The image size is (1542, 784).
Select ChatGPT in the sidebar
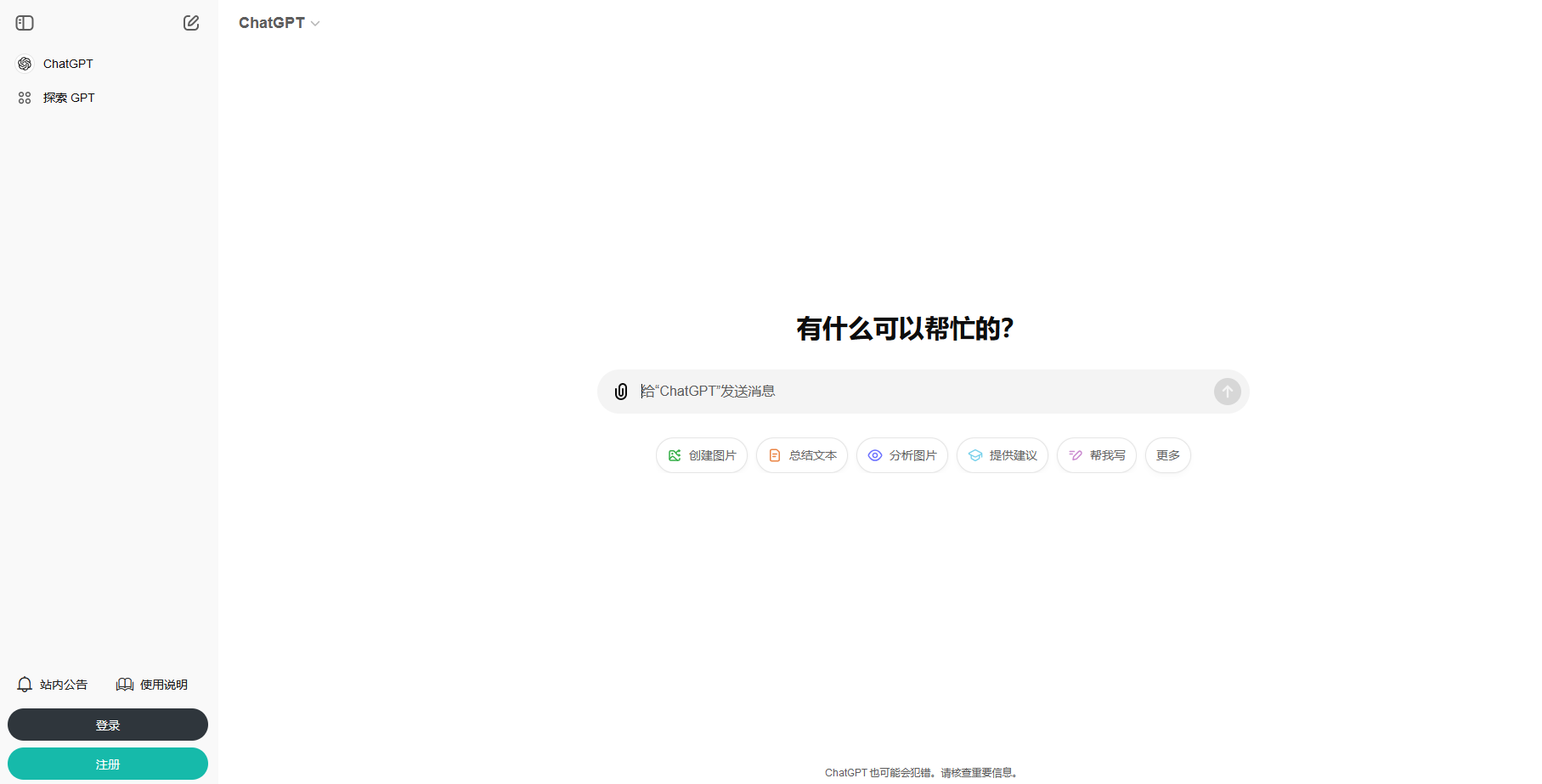[68, 63]
